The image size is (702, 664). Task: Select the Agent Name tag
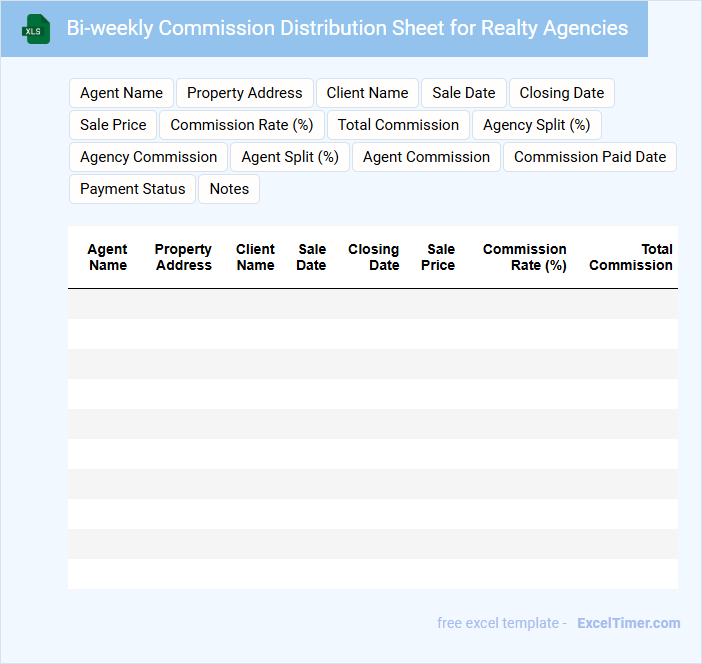[x=121, y=93]
